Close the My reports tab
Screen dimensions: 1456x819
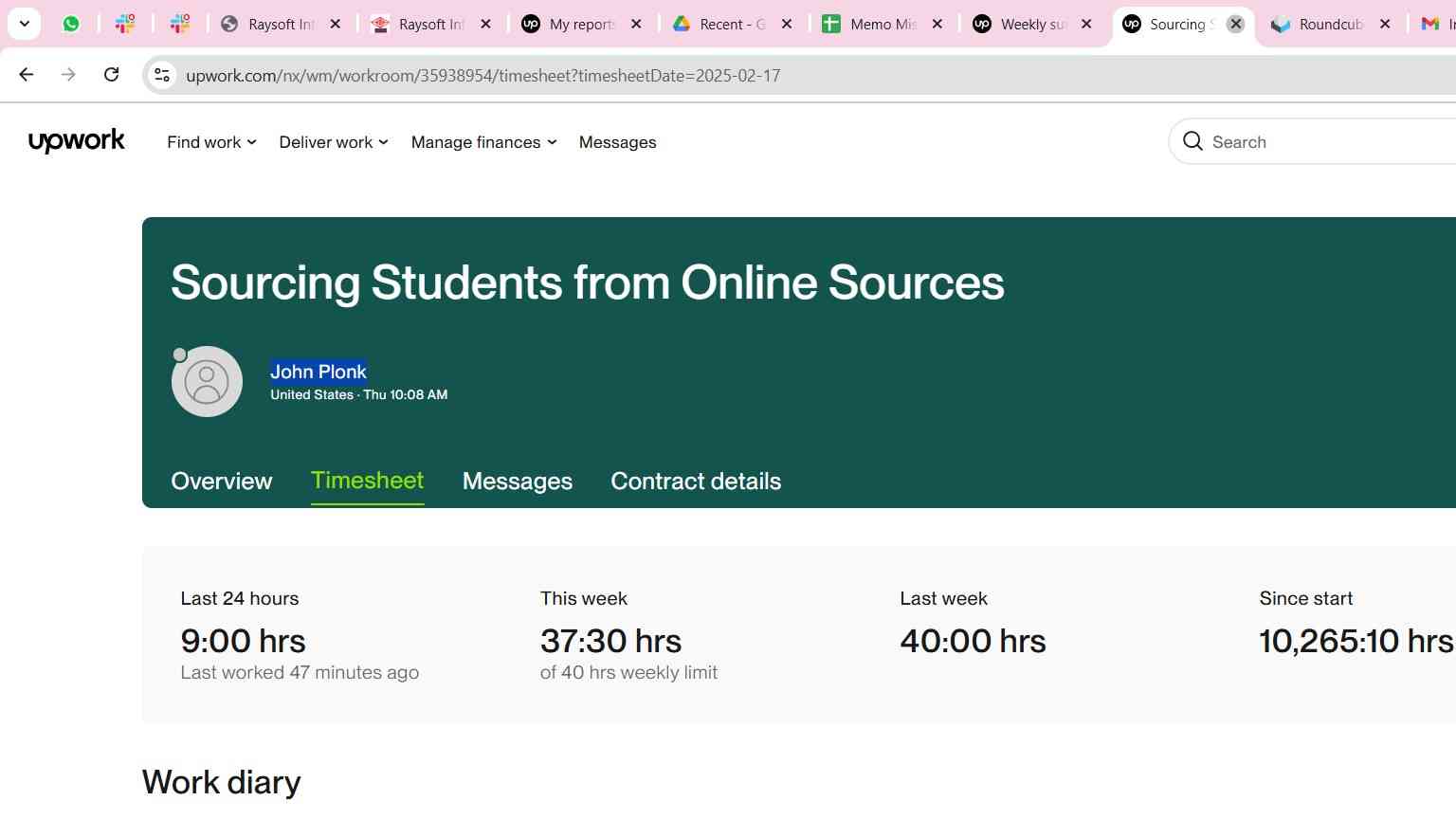pyautogui.click(x=636, y=24)
